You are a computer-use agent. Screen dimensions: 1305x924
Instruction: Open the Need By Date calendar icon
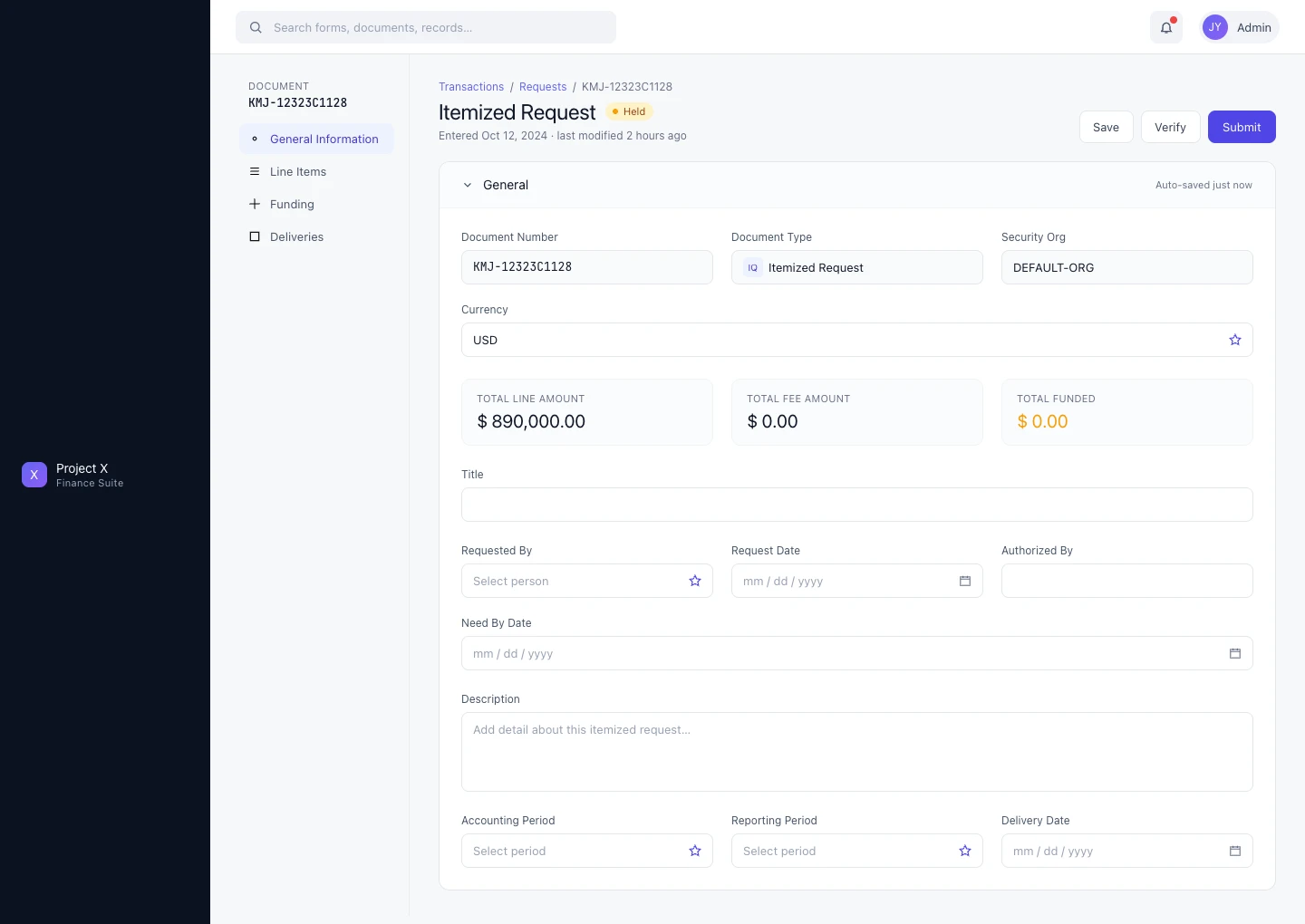tap(1235, 653)
